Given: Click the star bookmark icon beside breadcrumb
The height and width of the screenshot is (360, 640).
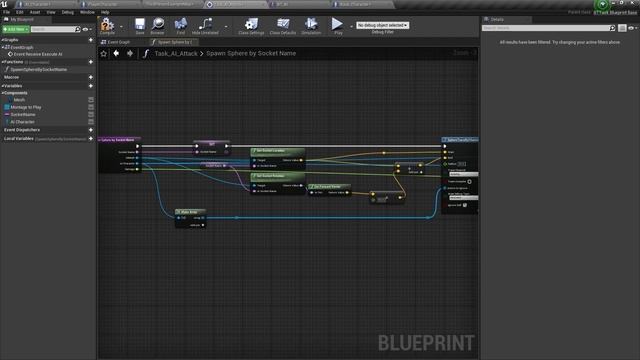Looking at the screenshot, I should pyautogui.click(x=104, y=53).
